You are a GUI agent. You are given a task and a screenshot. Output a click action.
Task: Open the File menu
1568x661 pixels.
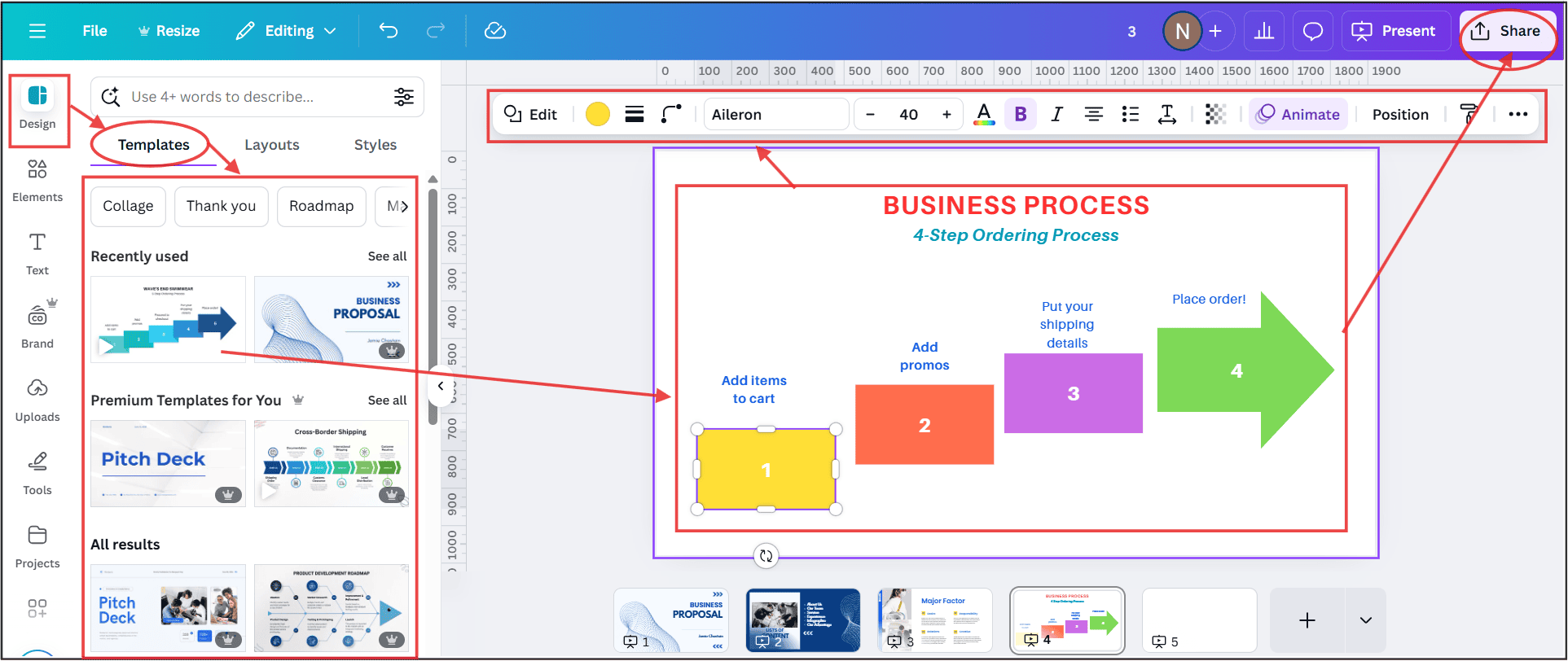point(94,31)
